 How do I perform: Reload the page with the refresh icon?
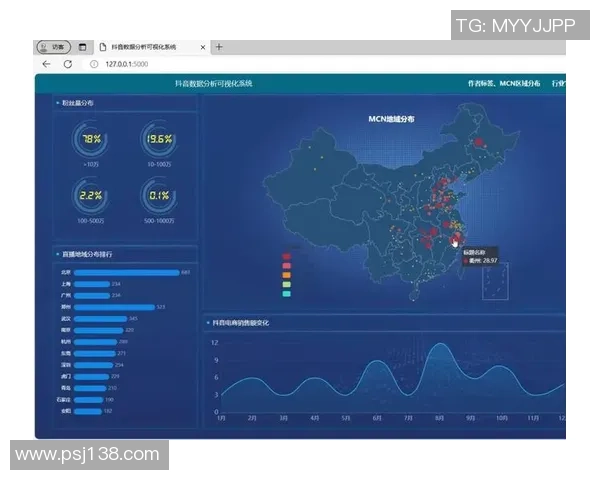(x=67, y=63)
